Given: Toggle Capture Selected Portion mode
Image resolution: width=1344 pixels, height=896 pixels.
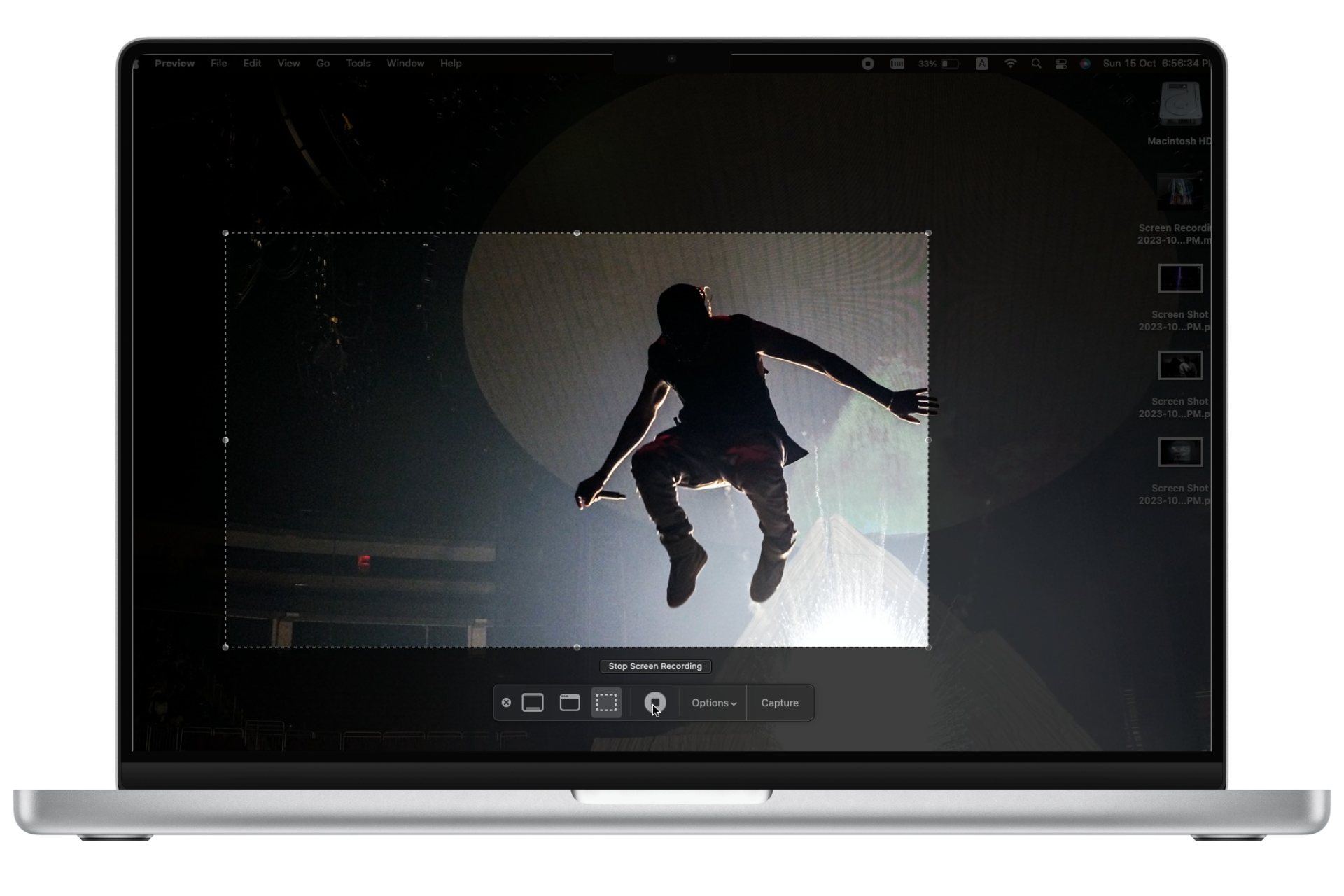Looking at the screenshot, I should pyautogui.click(x=606, y=703).
